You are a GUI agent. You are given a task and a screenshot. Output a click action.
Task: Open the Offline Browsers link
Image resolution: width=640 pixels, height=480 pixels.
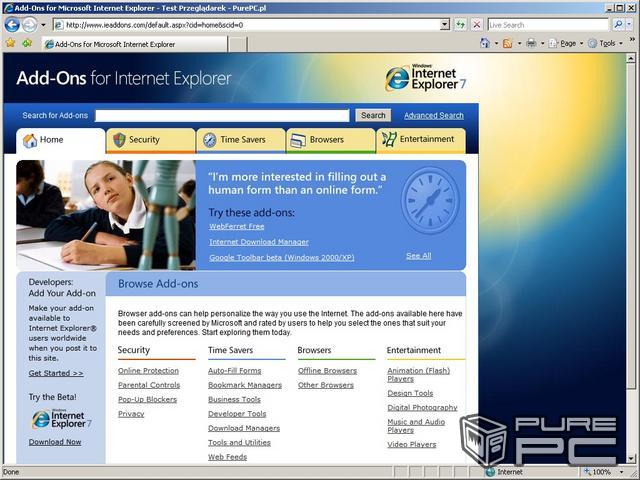click(327, 371)
